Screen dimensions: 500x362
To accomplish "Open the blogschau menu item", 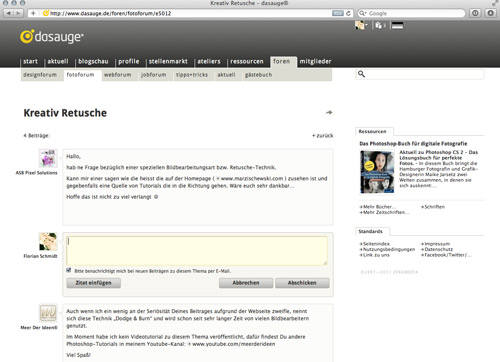I will (x=93, y=61).
